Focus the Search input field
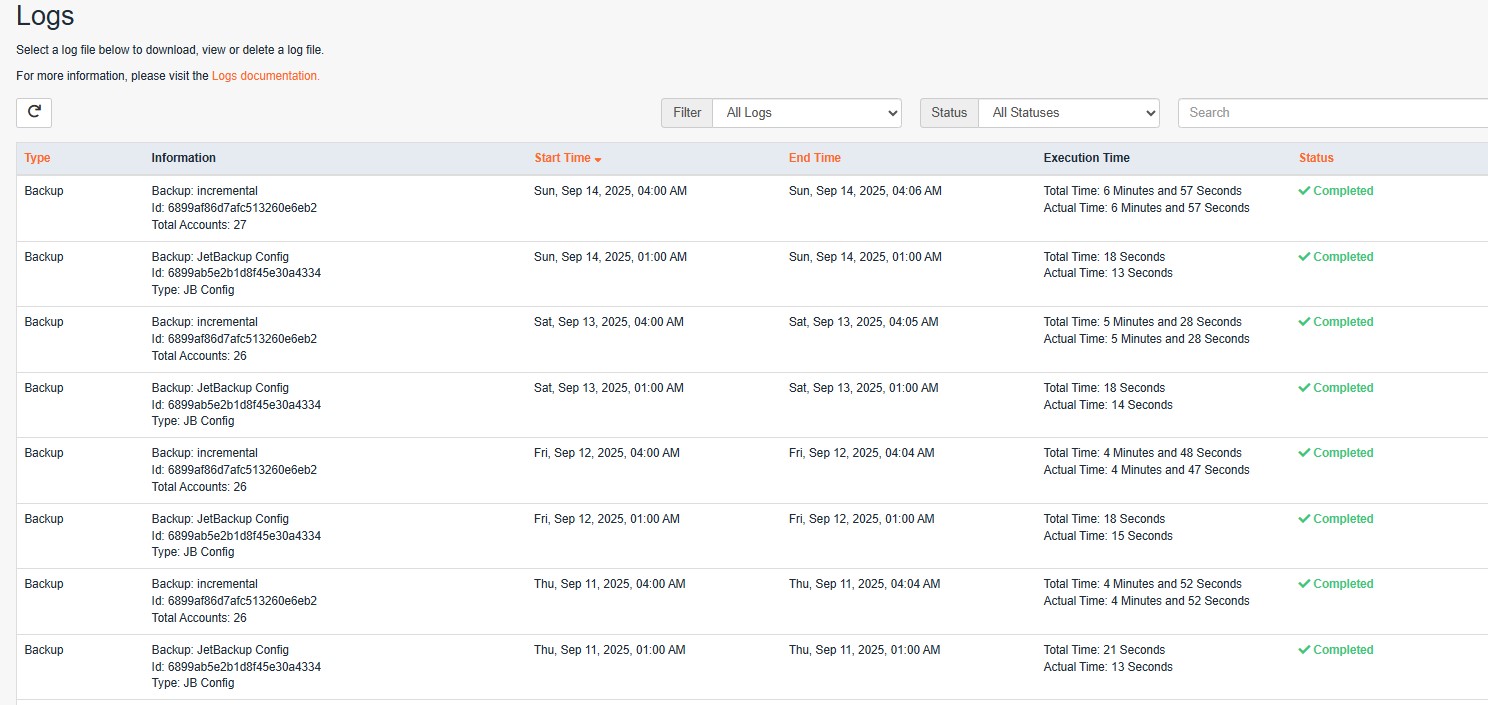 pyautogui.click(x=1333, y=113)
